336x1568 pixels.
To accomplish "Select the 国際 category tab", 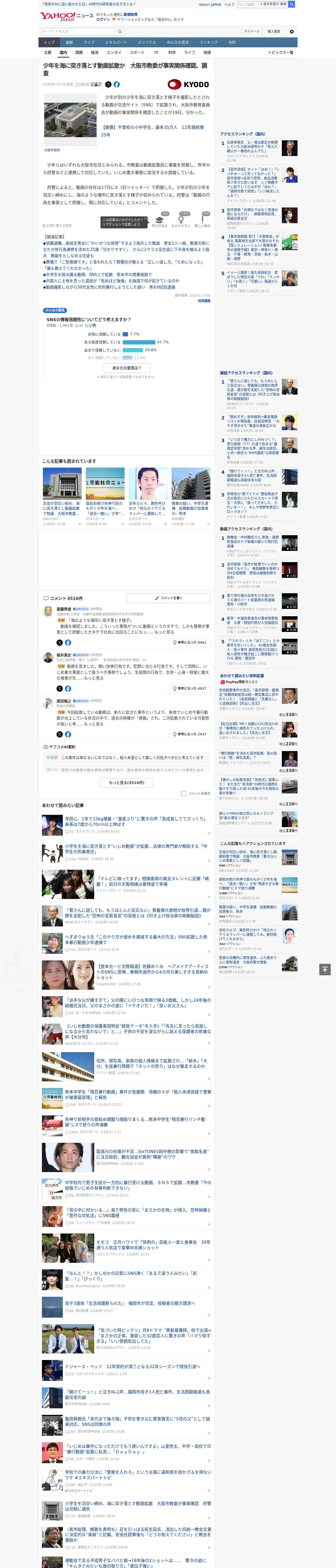I will click(79, 53).
